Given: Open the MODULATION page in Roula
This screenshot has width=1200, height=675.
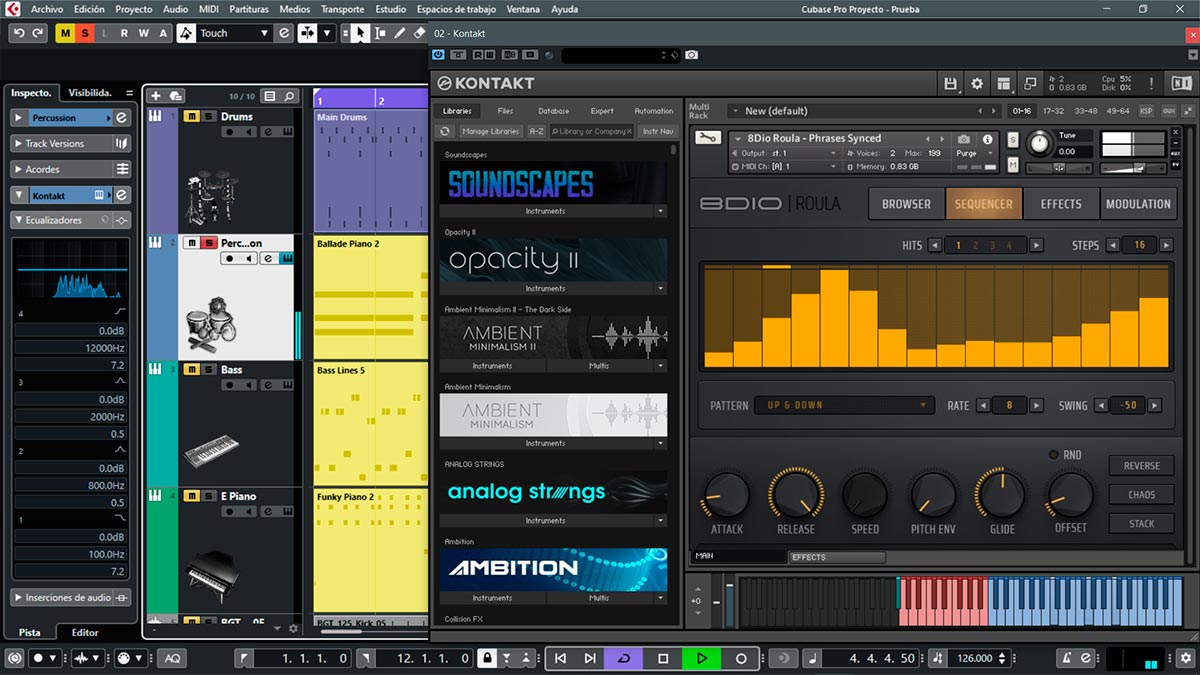Looking at the screenshot, I should [x=1138, y=204].
